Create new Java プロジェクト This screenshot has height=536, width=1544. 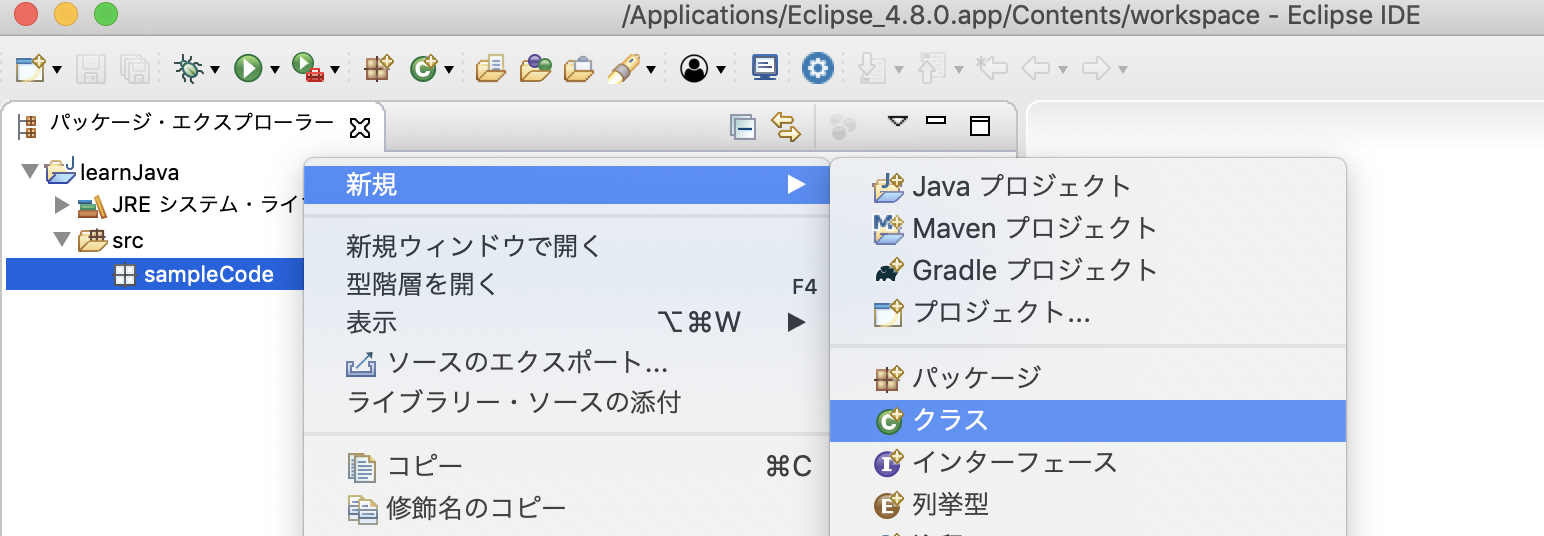coord(1088,186)
